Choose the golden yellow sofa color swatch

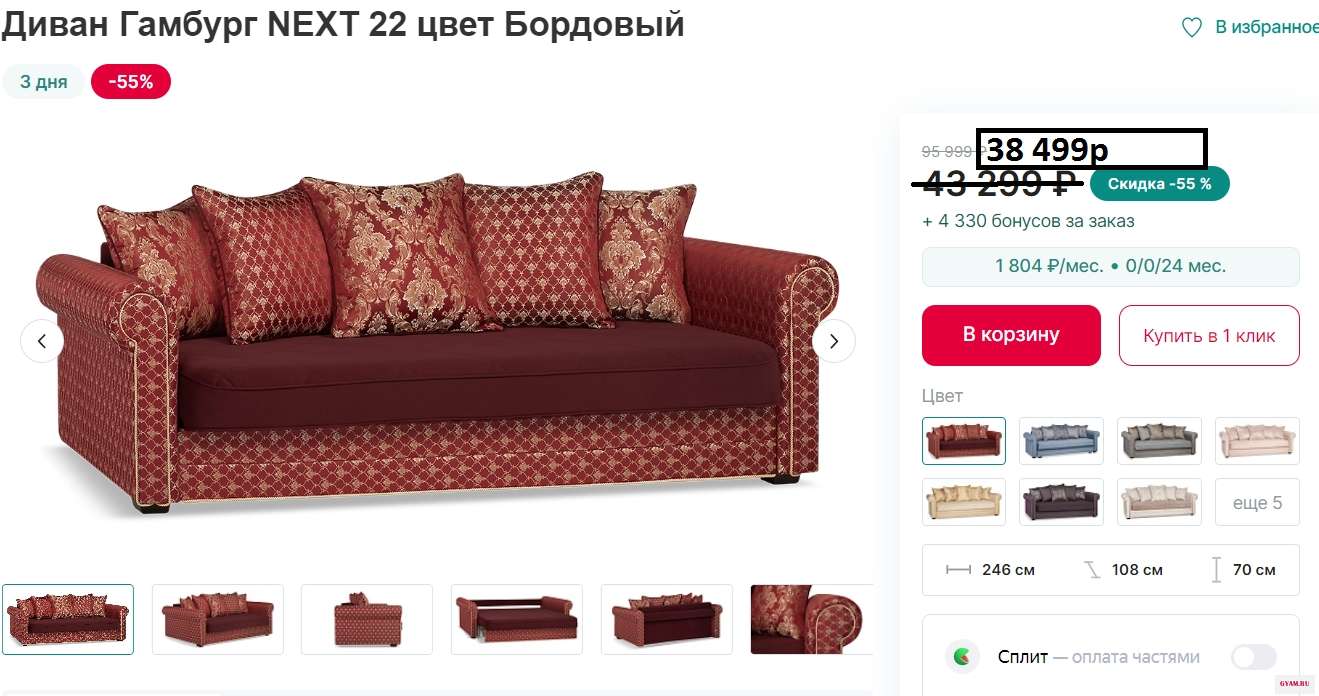click(x=964, y=502)
